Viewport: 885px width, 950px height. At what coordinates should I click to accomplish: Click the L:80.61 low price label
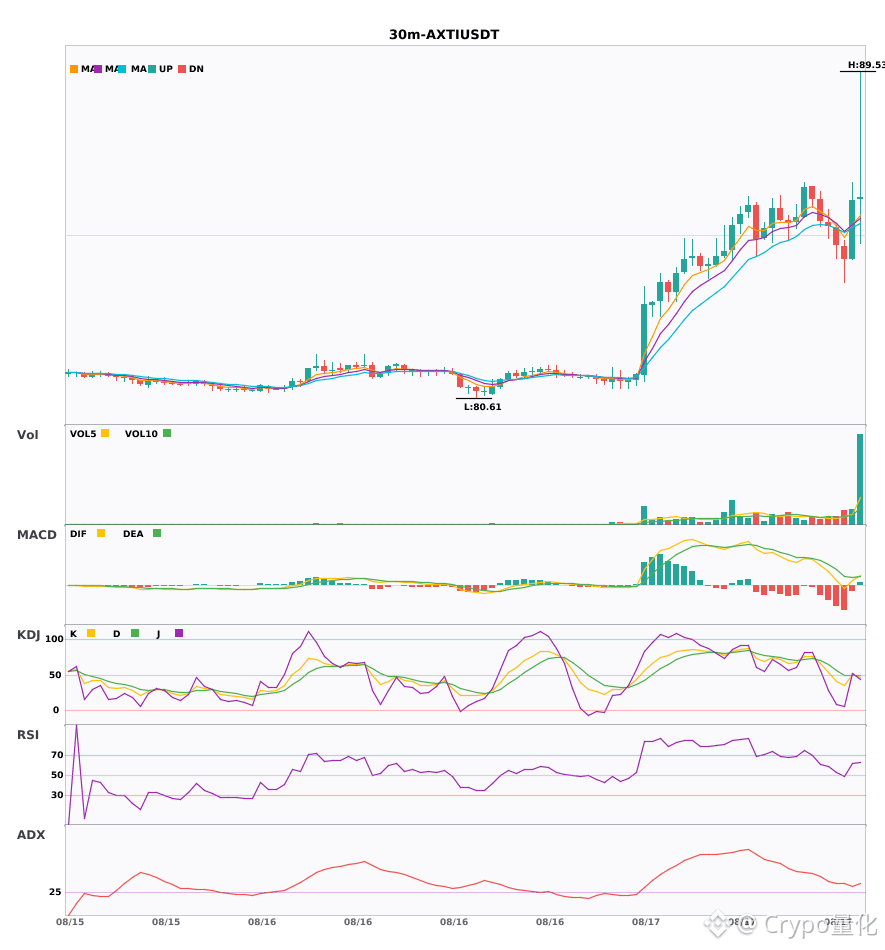point(483,407)
